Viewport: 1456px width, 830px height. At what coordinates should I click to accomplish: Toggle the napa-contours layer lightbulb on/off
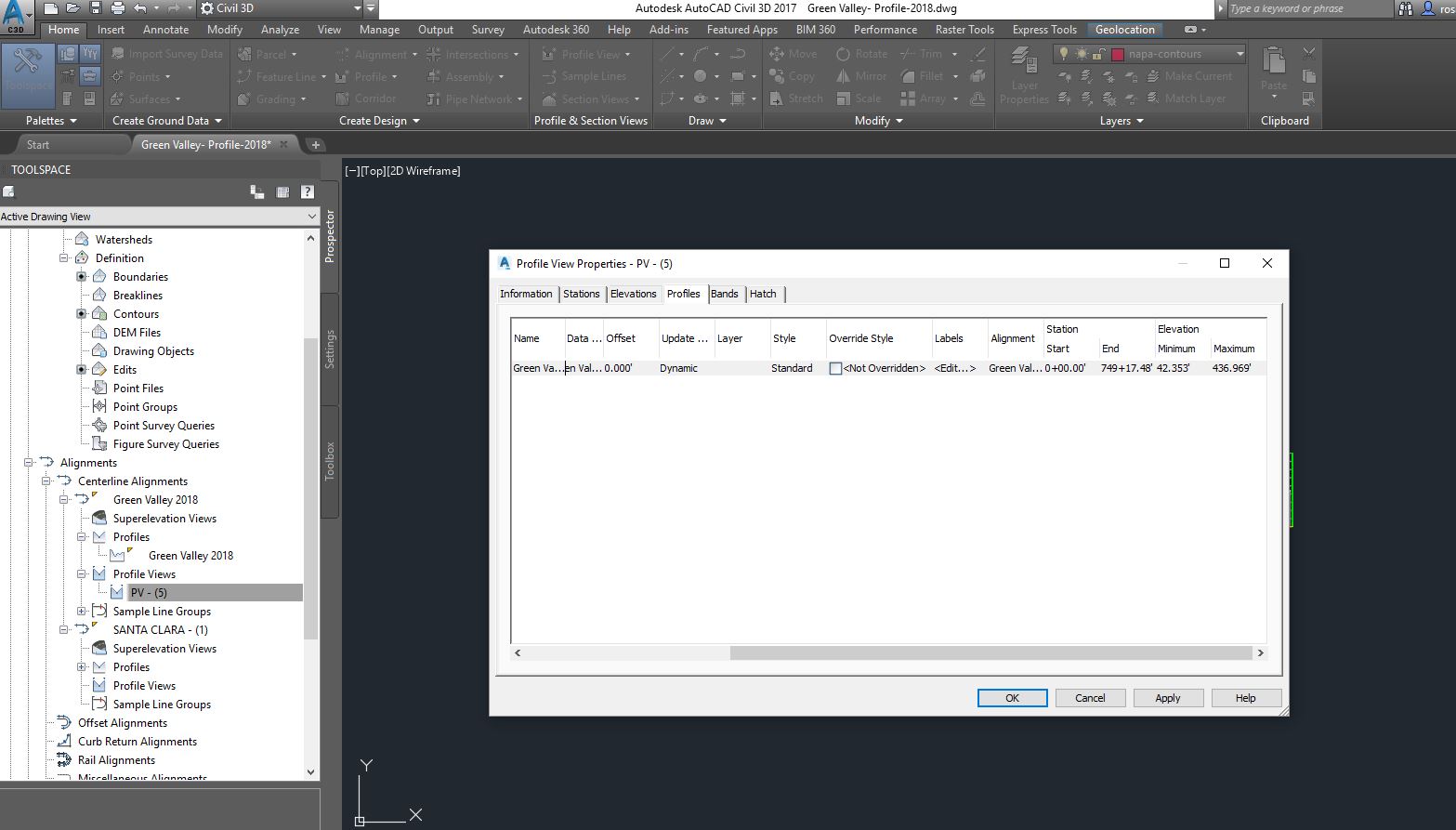[x=1064, y=53]
